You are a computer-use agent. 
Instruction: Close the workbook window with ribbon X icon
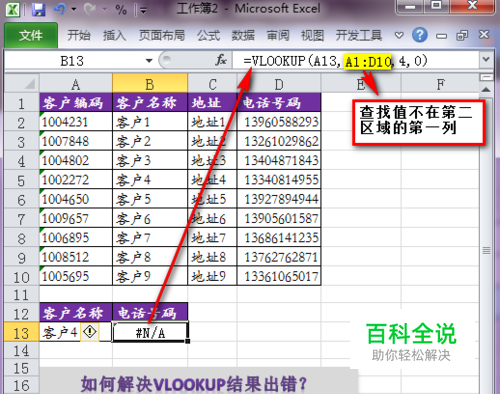coord(484,34)
